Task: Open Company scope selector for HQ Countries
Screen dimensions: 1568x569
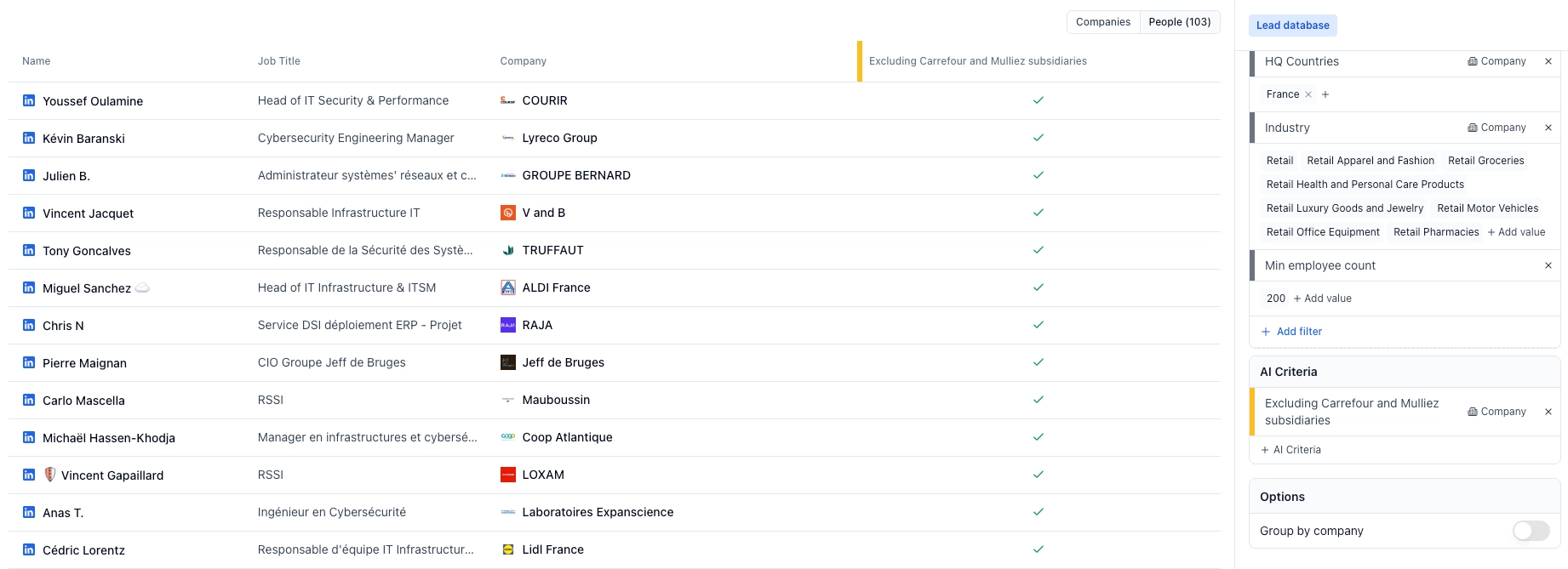Action: pyautogui.click(x=1496, y=61)
